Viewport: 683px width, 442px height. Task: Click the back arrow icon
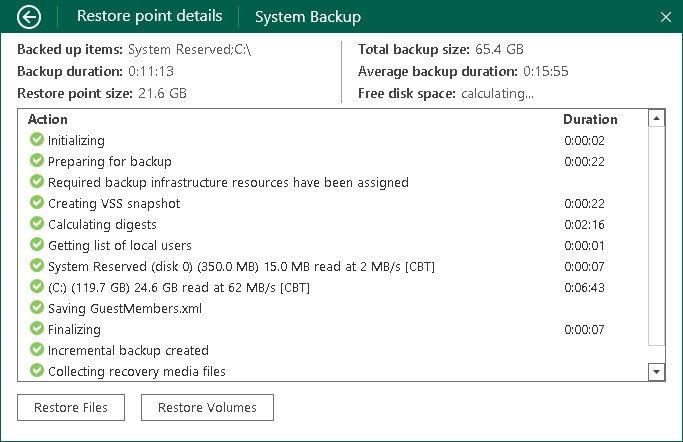click(30, 17)
